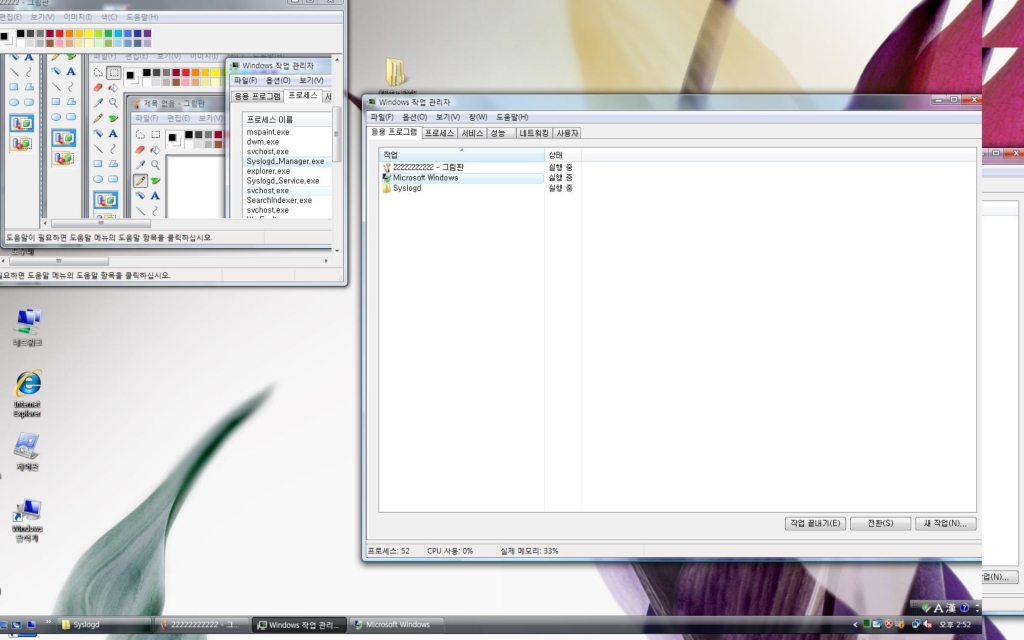Pick the purple swatch in Paint palette
The height and width of the screenshot is (640, 1024).
[x=148, y=33]
